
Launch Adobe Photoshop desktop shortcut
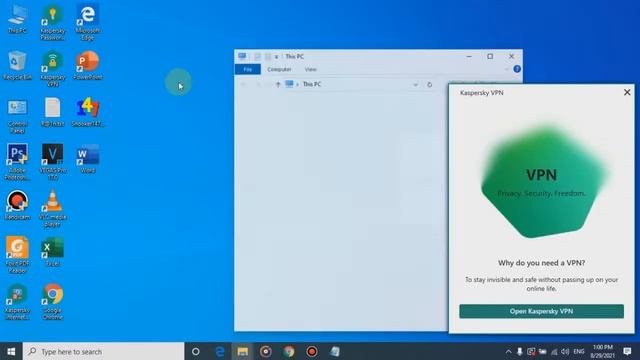(x=18, y=162)
